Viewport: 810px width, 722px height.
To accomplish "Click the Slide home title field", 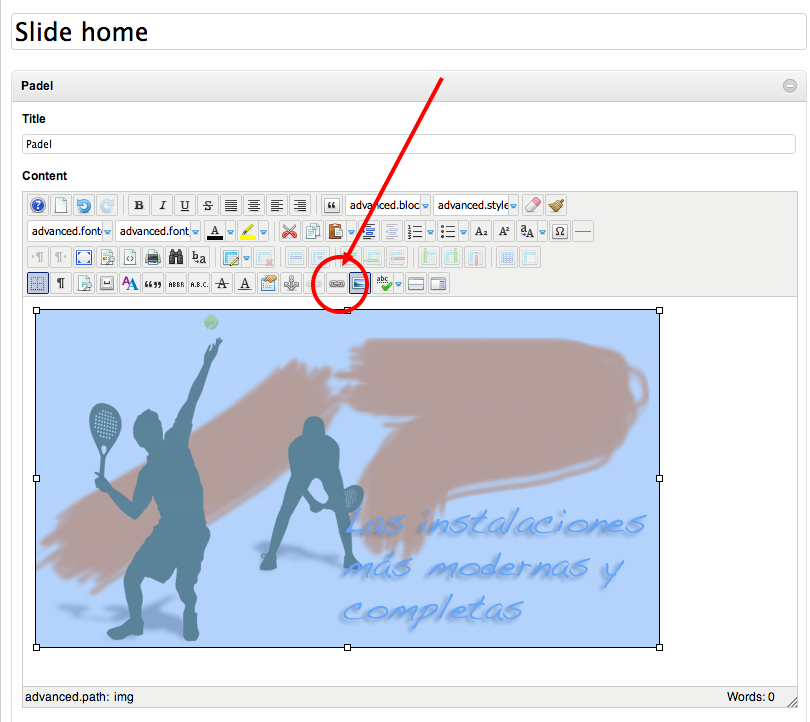I will (x=409, y=32).
